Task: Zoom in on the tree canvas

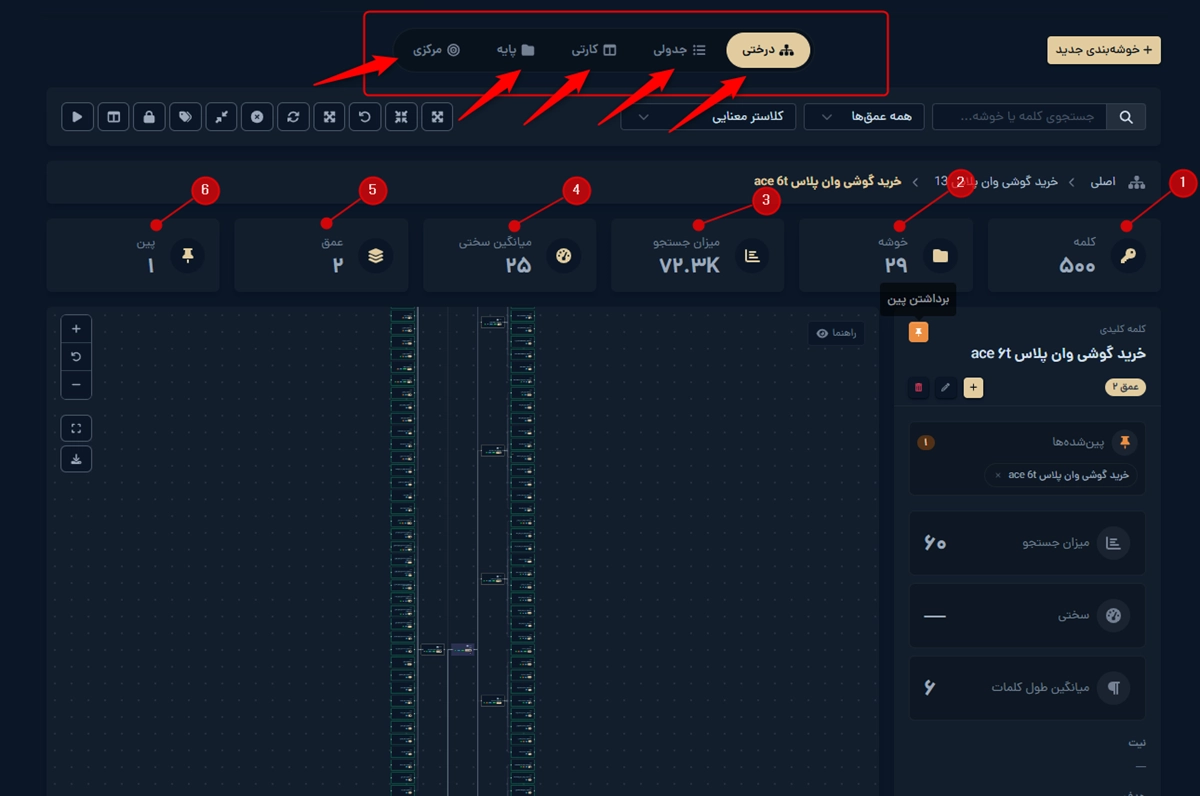Action: click(76, 328)
